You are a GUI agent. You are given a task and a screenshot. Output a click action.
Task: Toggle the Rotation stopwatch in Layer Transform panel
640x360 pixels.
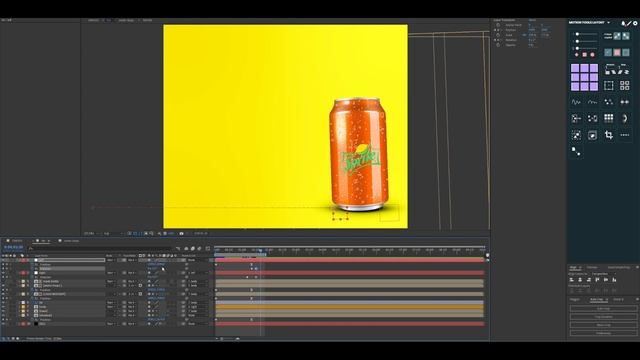click(x=498, y=40)
